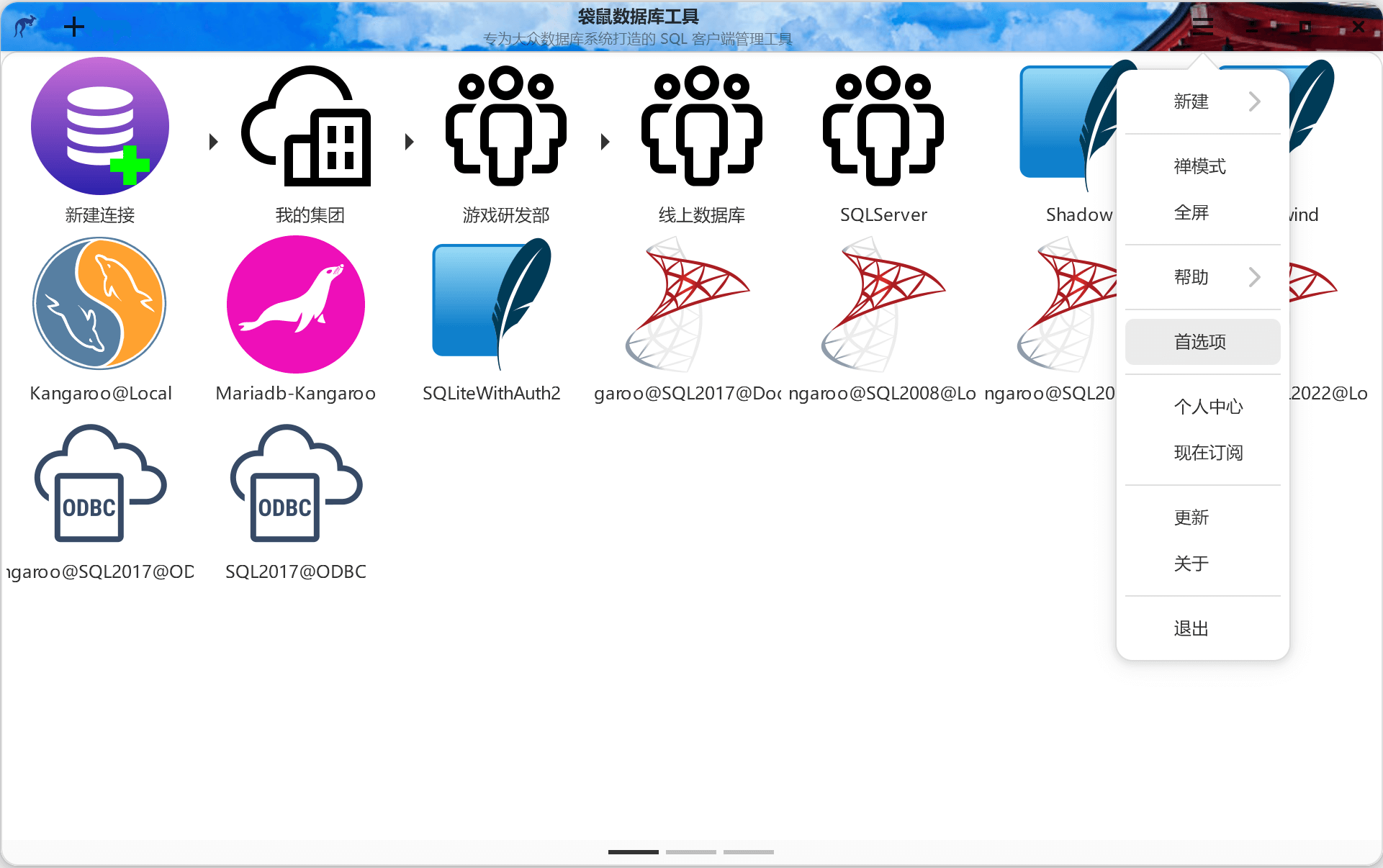Go to the third page indicator

click(x=749, y=851)
